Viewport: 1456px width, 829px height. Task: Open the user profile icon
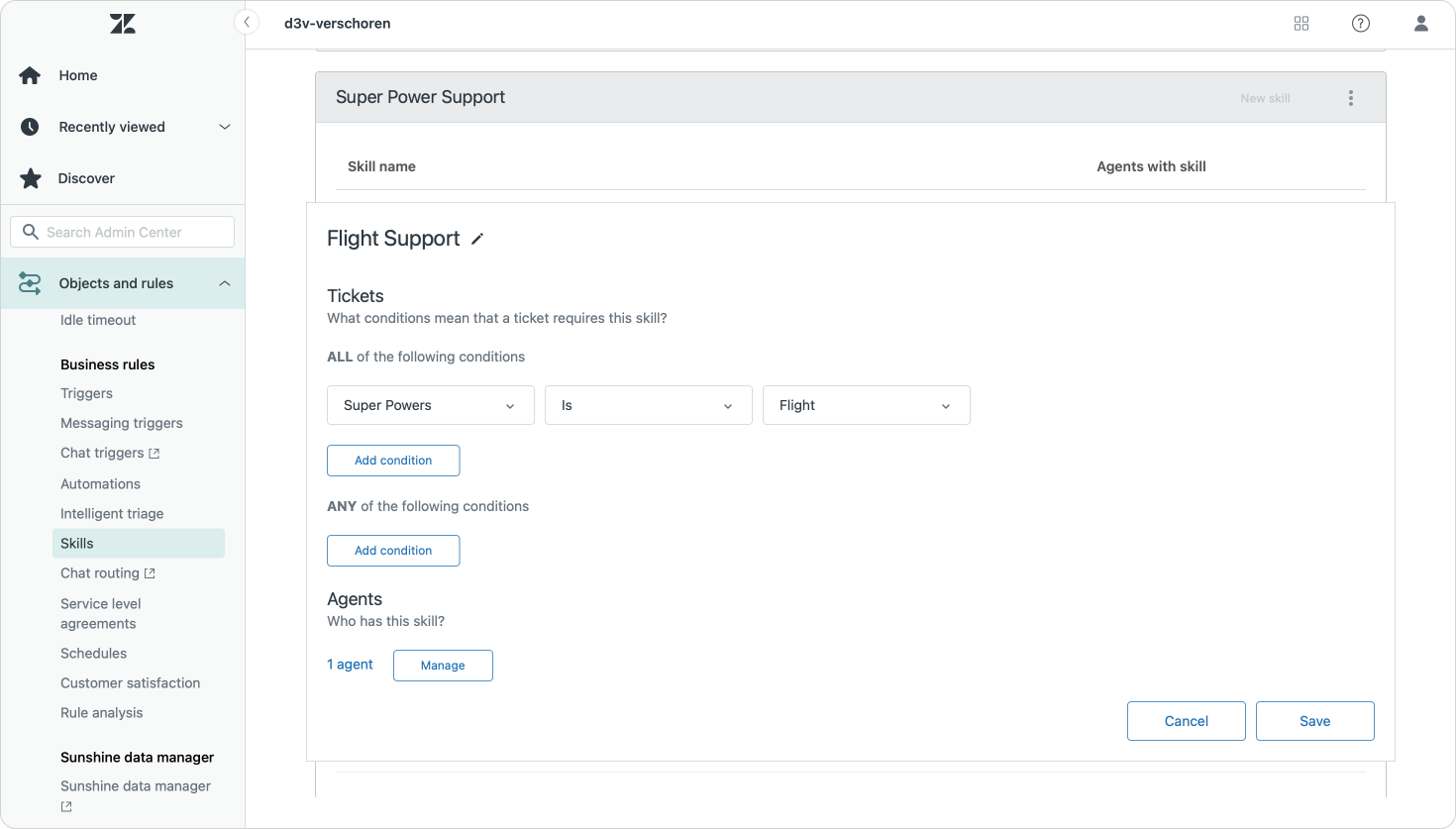point(1421,23)
